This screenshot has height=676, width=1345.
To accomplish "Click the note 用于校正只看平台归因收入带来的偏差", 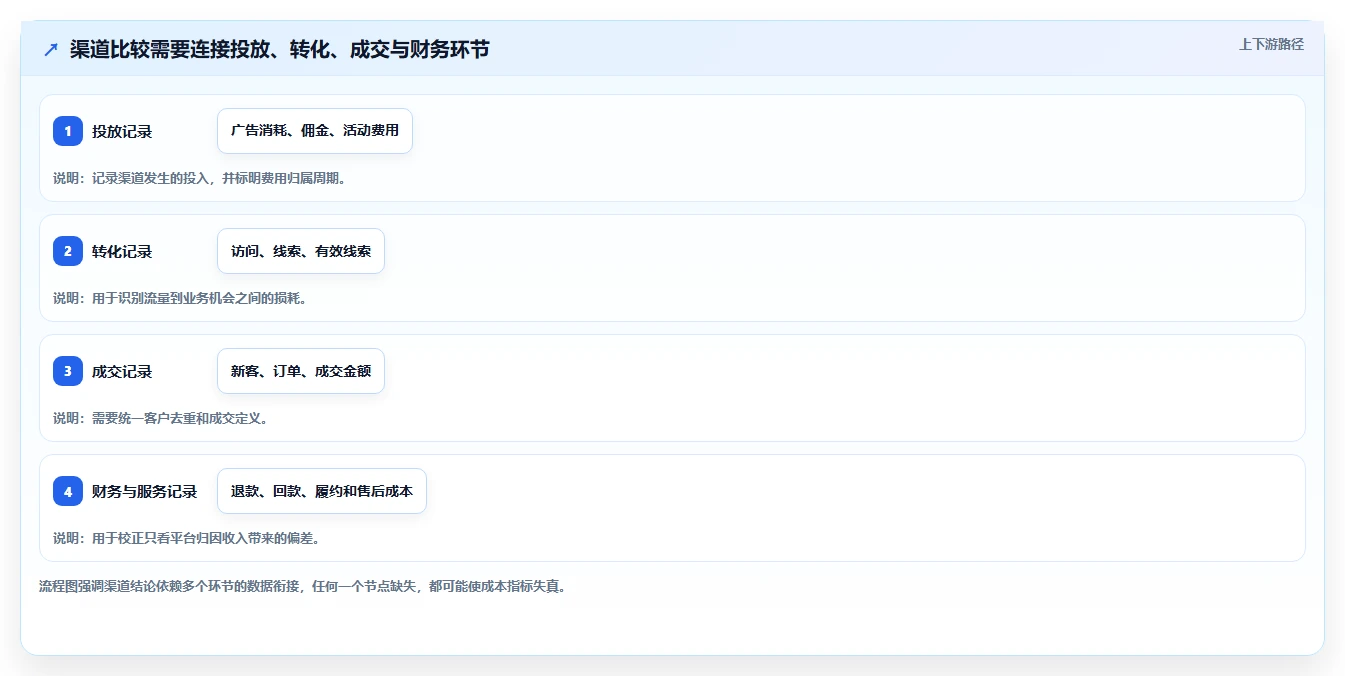I will pyautogui.click(x=186, y=538).
